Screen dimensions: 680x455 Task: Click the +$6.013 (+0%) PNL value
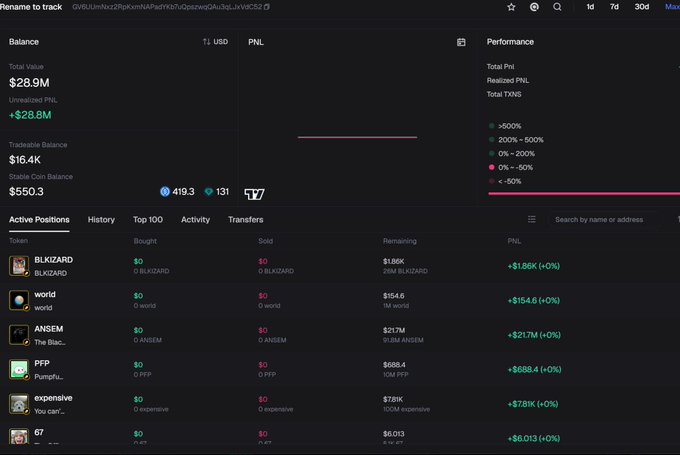click(534, 439)
